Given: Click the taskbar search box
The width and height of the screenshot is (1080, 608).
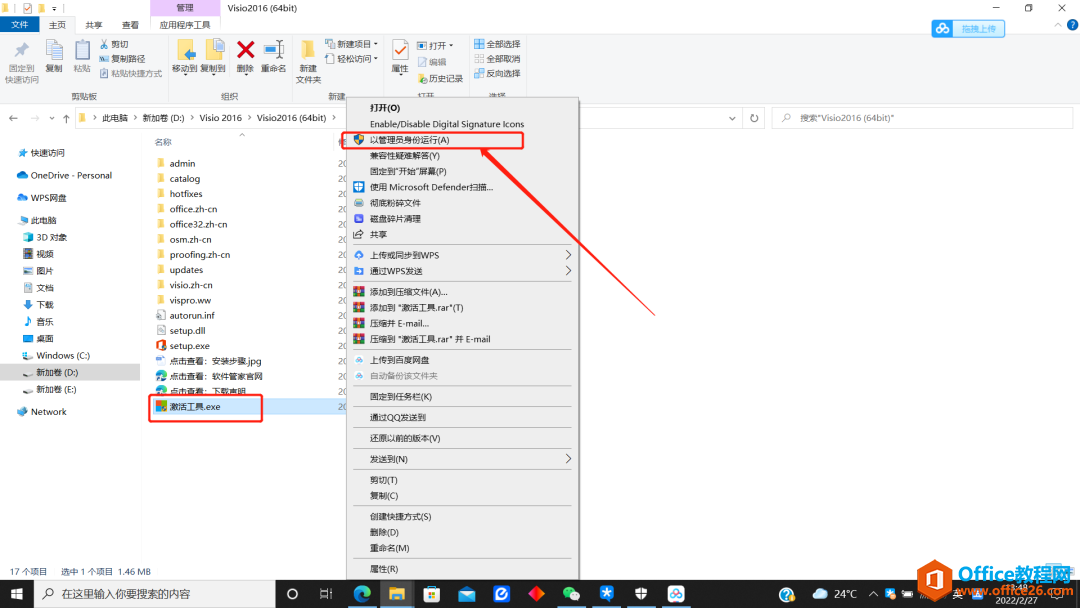Looking at the screenshot, I should coord(154,594).
